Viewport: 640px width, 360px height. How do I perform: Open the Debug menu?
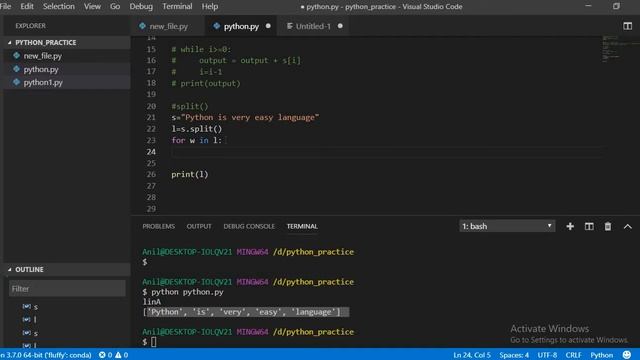[x=141, y=7]
